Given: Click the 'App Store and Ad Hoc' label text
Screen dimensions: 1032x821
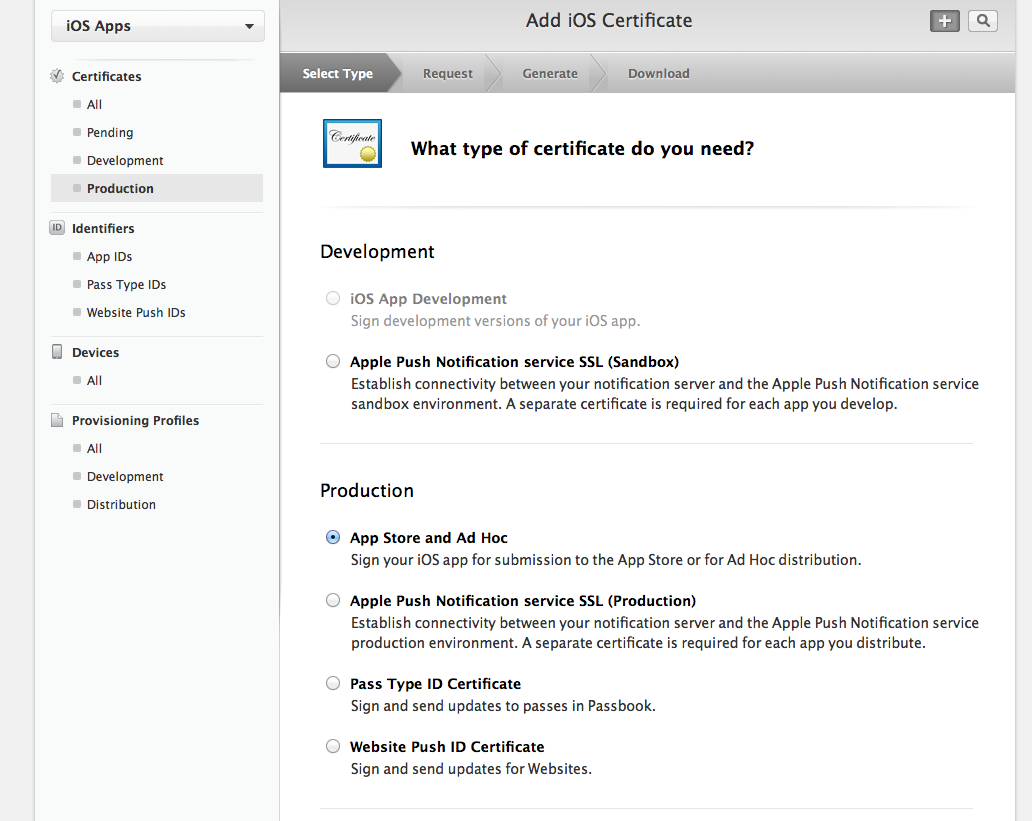Looking at the screenshot, I should tap(428, 538).
